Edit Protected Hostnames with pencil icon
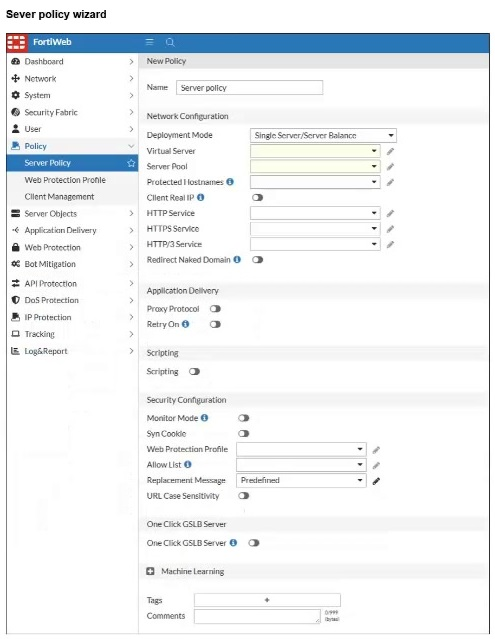This screenshot has width=495, height=639. [x=390, y=182]
